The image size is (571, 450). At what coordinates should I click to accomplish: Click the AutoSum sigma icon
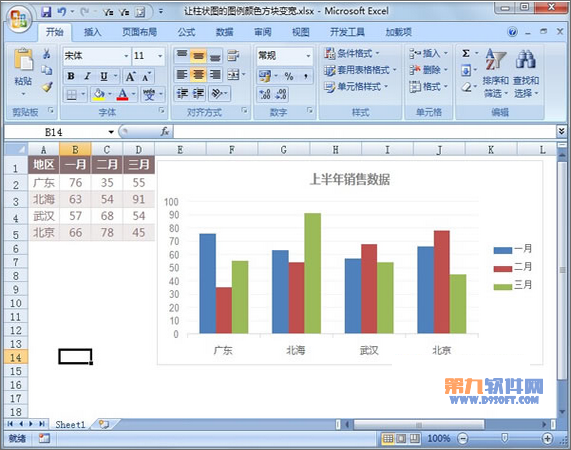[466, 54]
